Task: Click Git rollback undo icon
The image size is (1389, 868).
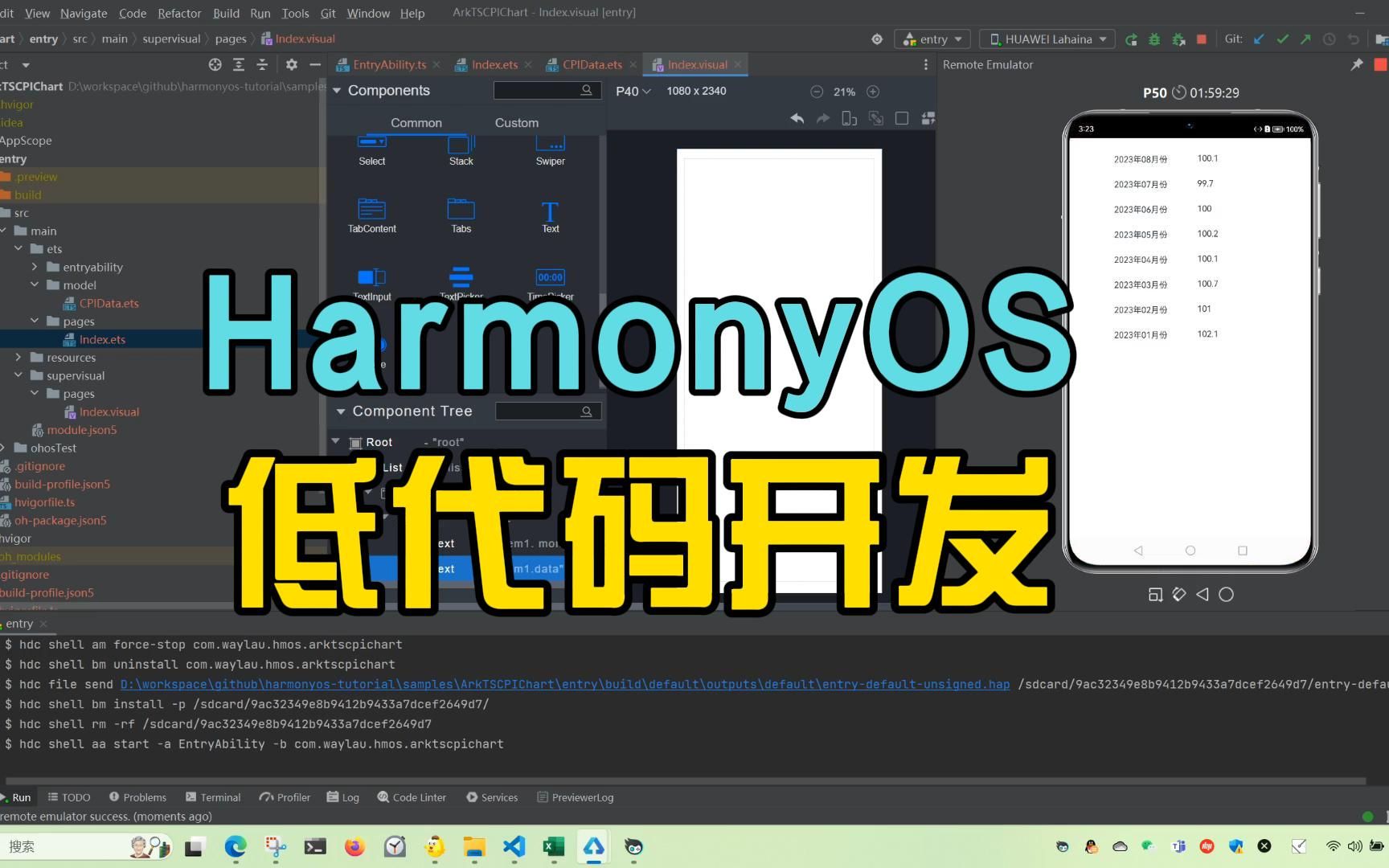Action: point(1354,39)
